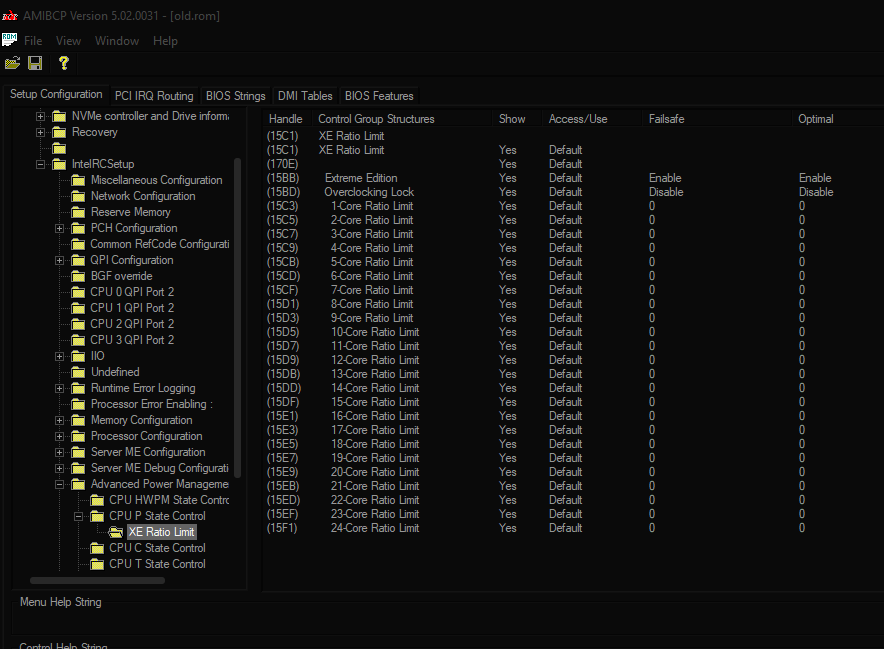Switch to the BIOS Features tab
The image size is (884, 649).
[x=379, y=96]
